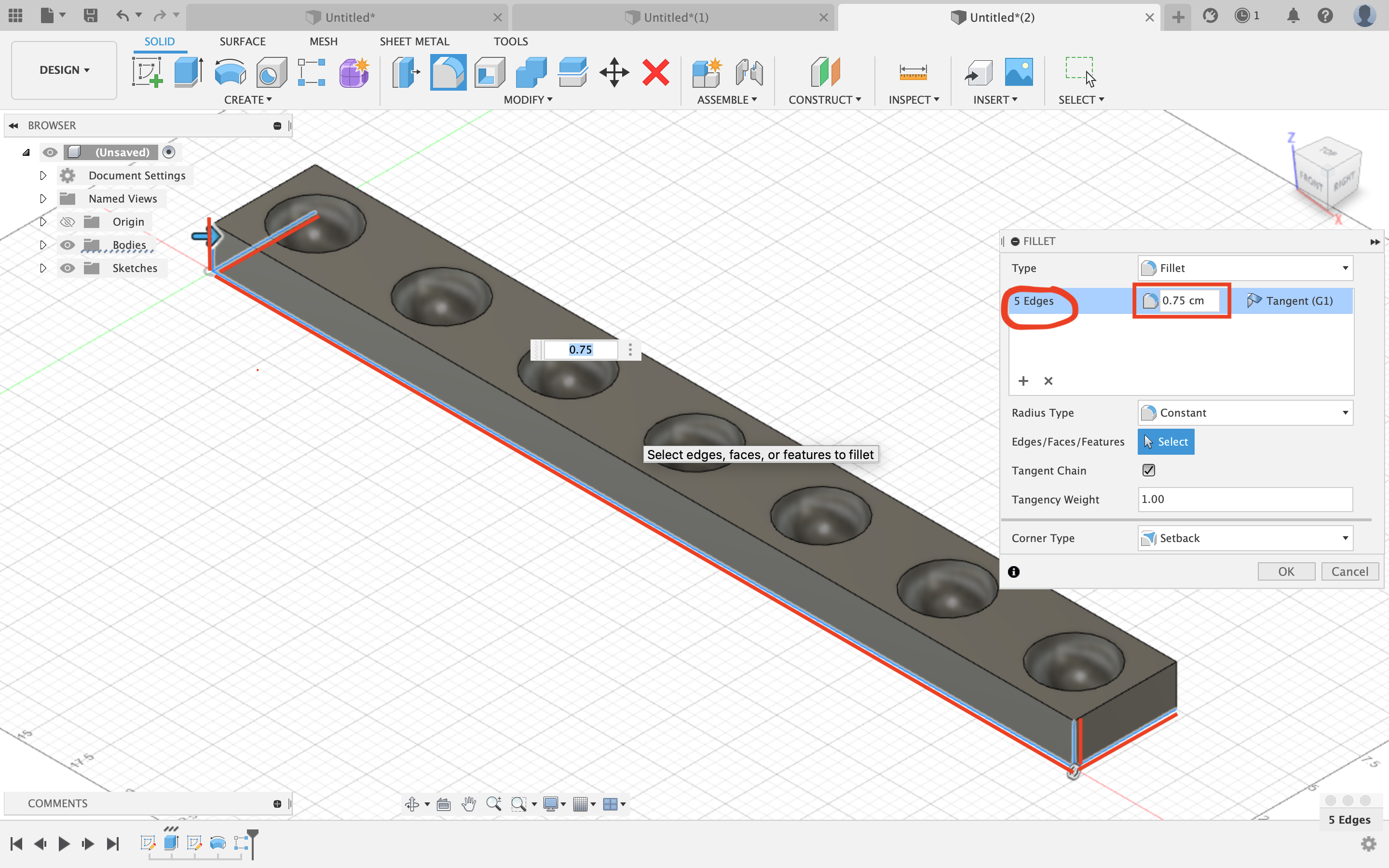Switch to the Sheet Metal tab
Screen dimensions: 1389x868
tap(414, 41)
